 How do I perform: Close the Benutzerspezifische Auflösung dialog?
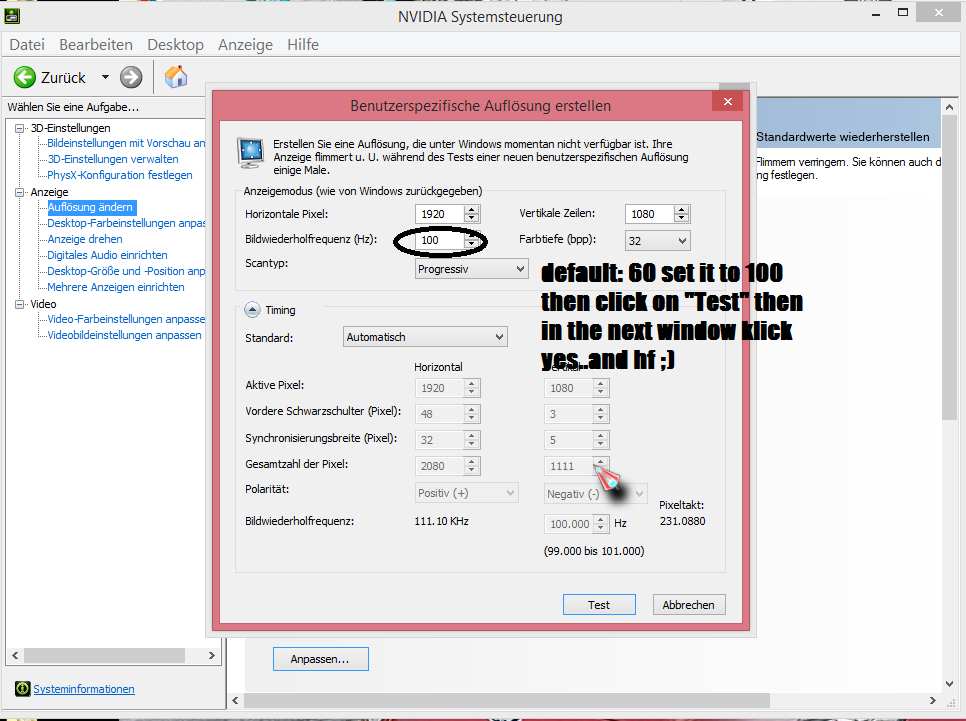[728, 102]
